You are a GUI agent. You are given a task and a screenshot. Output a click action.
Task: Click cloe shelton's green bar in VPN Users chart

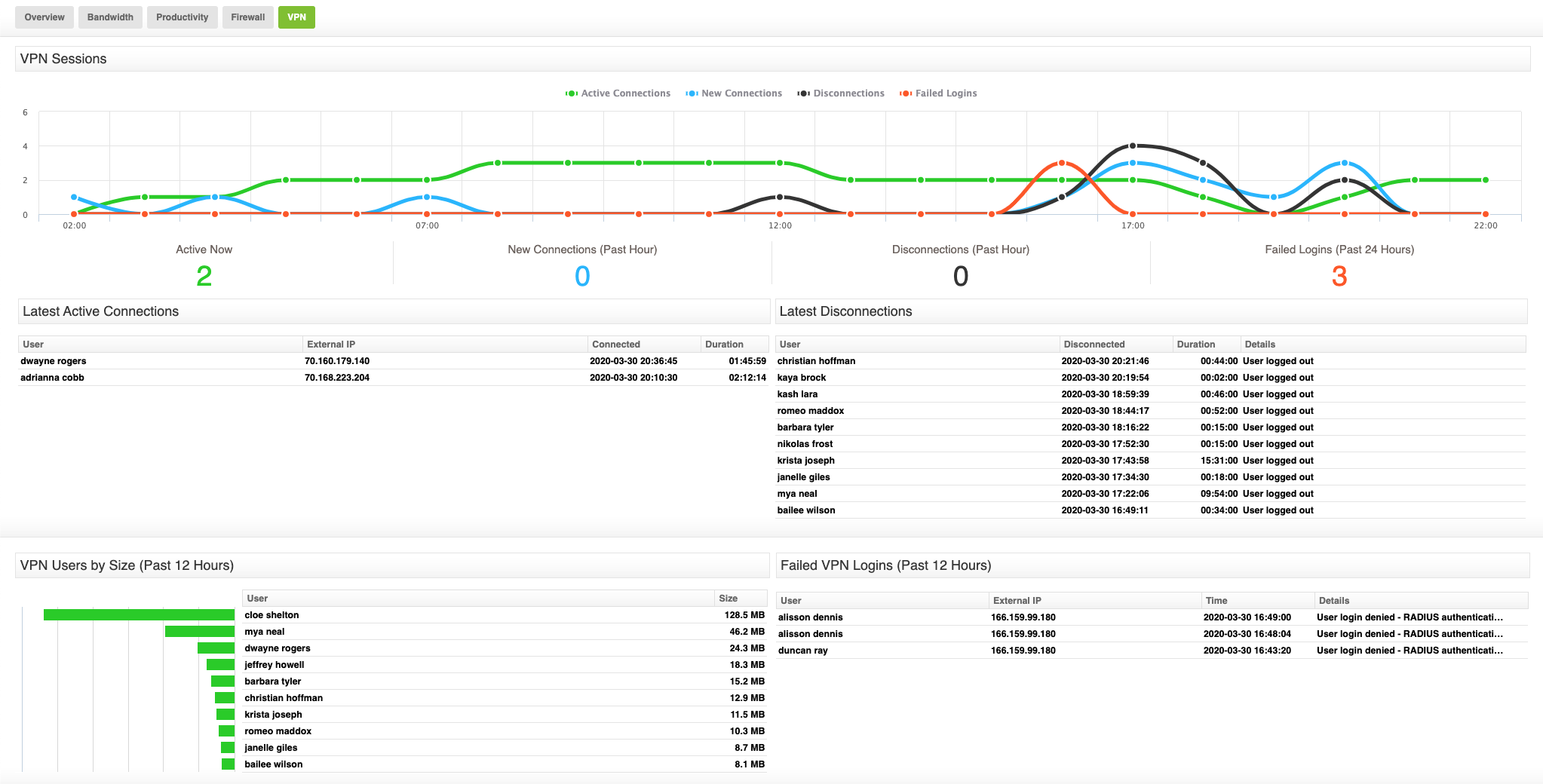(x=140, y=615)
